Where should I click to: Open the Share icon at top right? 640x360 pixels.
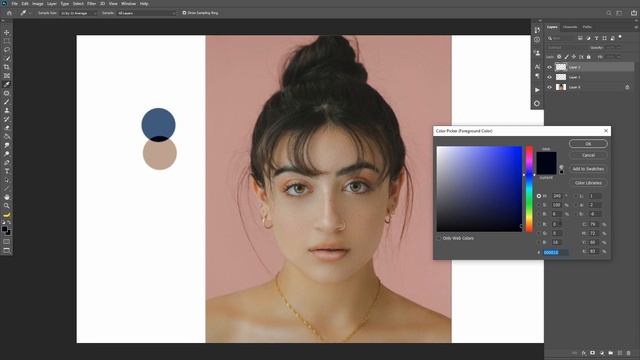point(633,13)
